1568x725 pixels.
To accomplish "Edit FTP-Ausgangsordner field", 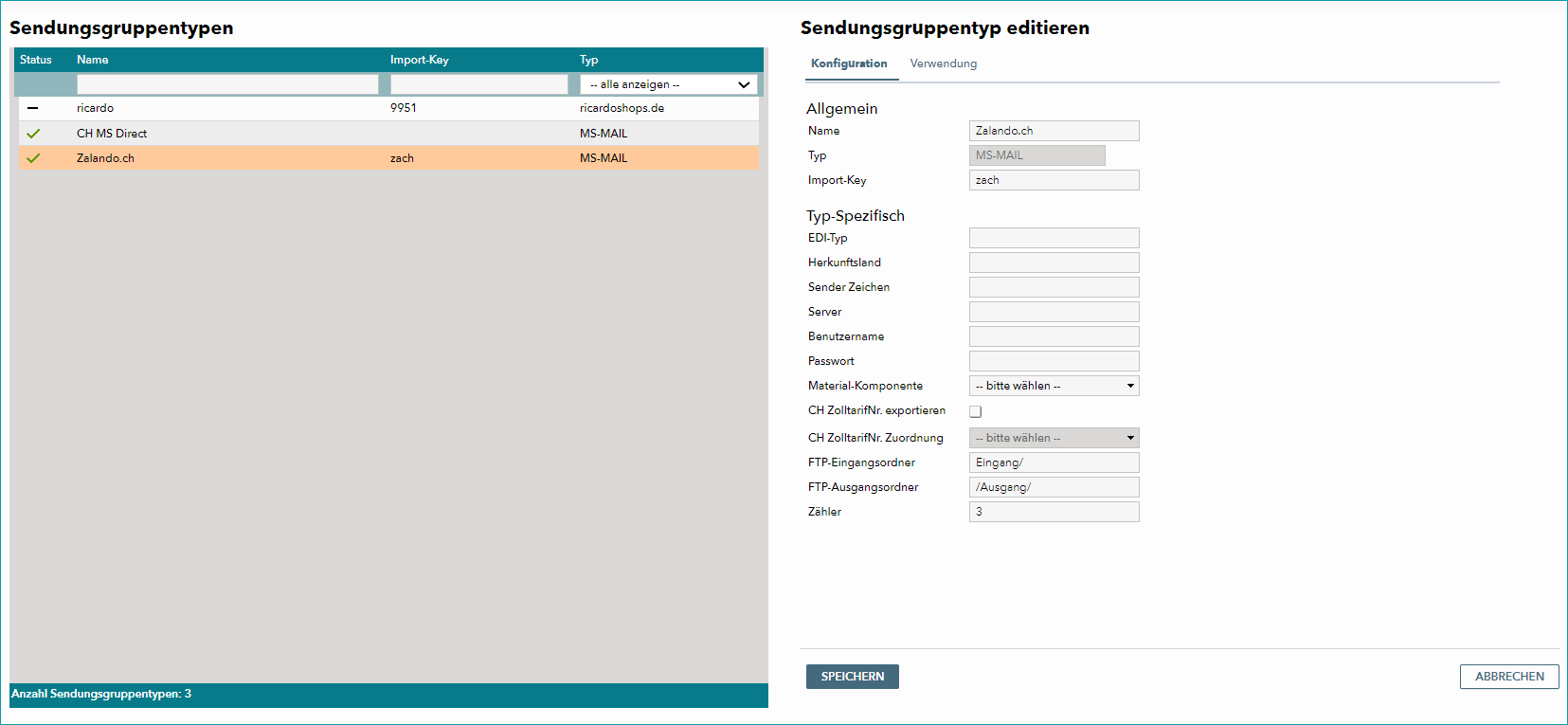I will (1054, 487).
